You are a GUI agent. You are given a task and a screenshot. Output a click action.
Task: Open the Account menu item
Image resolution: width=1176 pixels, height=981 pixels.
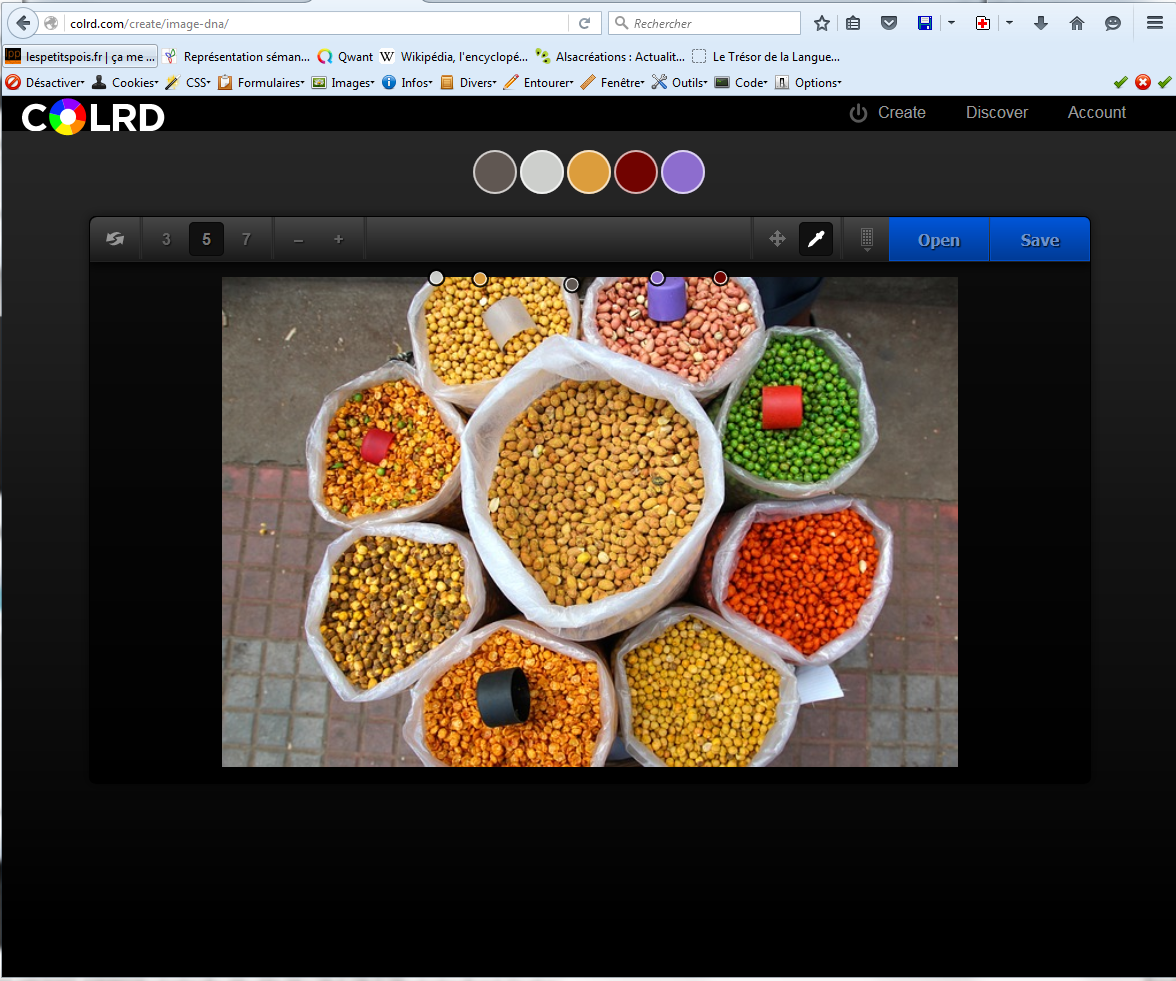(1096, 113)
